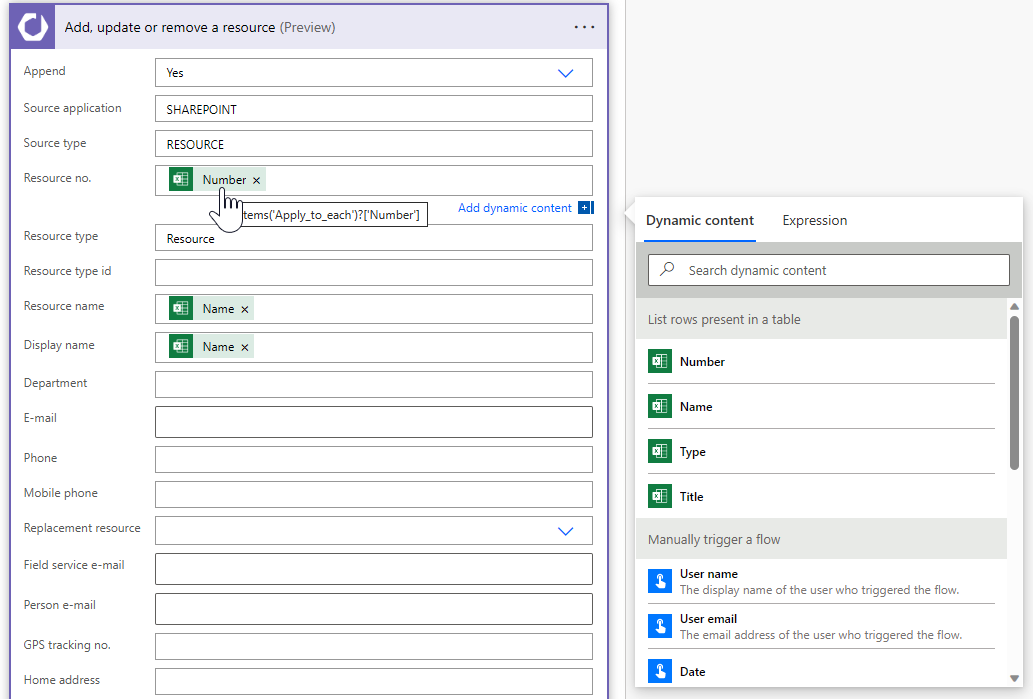This screenshot has height=699, width=1033.
Task: Click the Add dynamic content link
Action: (x=514, y=208)
